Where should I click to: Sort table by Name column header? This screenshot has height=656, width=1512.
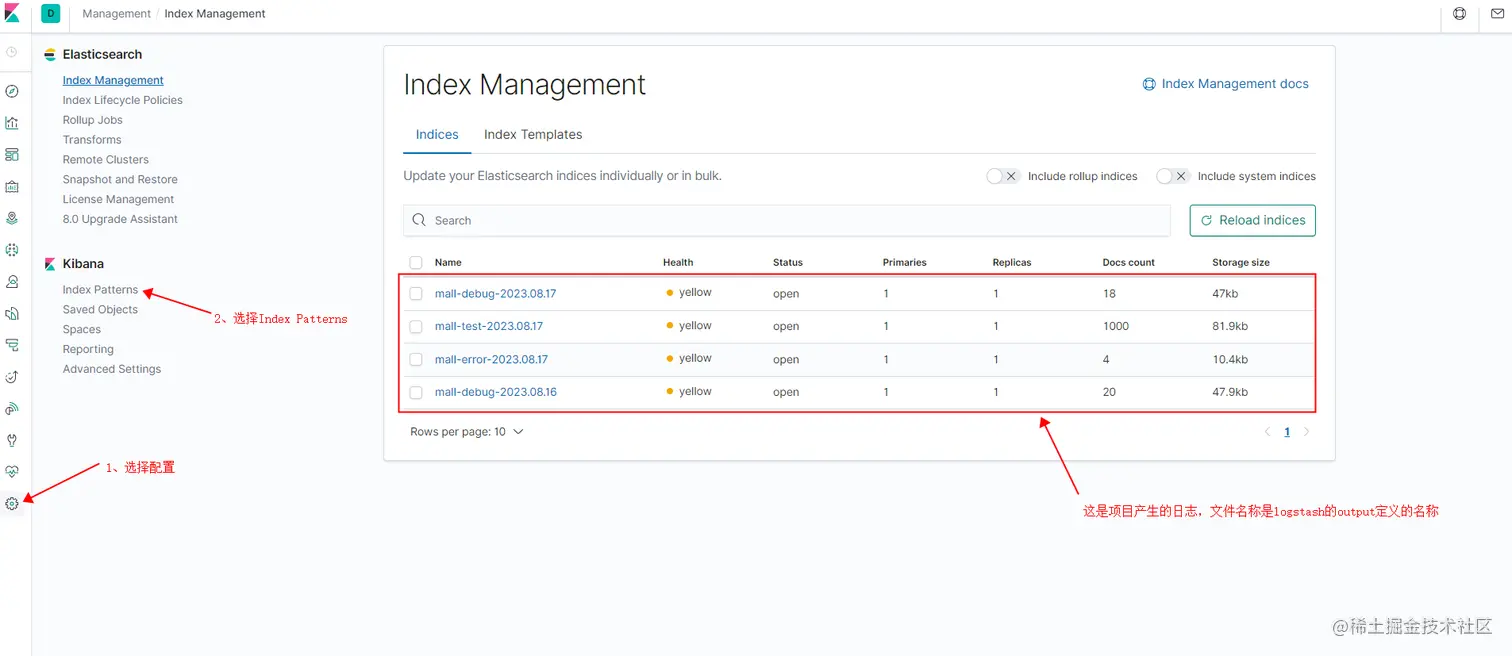[448, 262]
